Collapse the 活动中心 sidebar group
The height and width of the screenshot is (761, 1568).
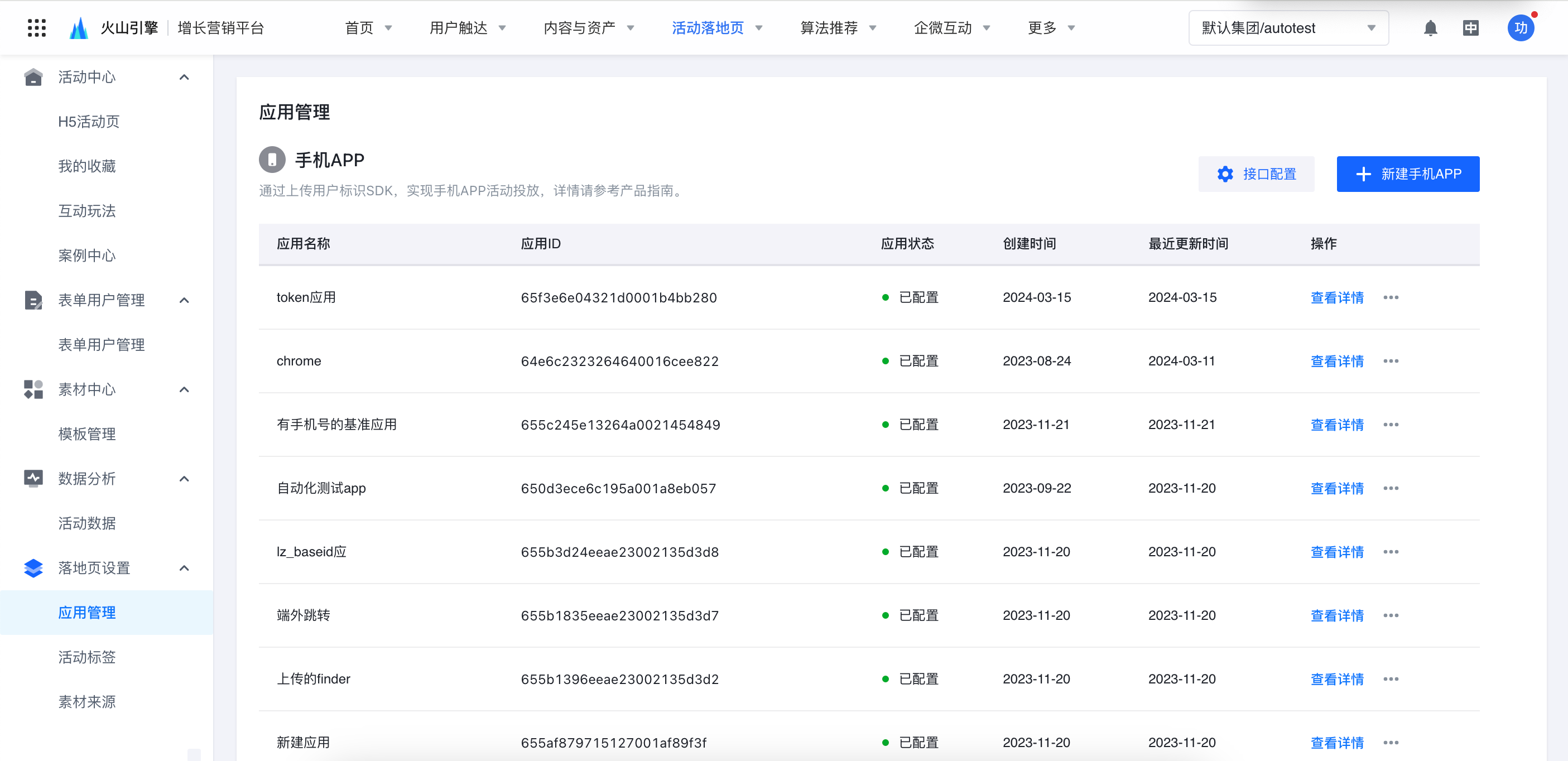coord(185,78)
